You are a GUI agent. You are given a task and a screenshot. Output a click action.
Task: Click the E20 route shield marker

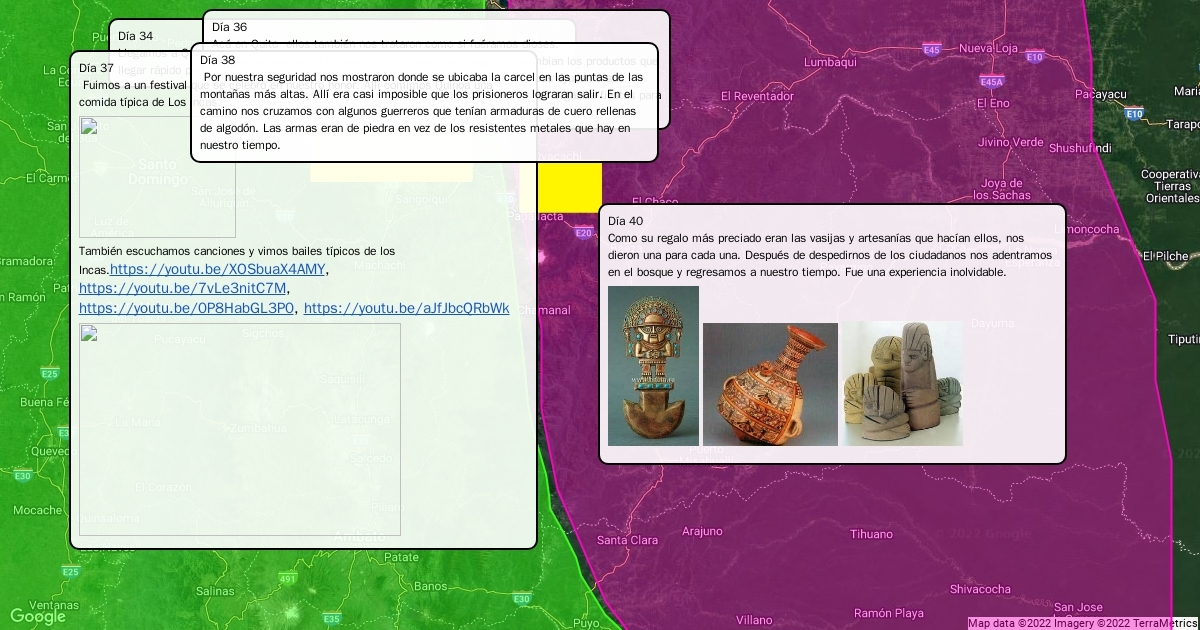point(583,233)
